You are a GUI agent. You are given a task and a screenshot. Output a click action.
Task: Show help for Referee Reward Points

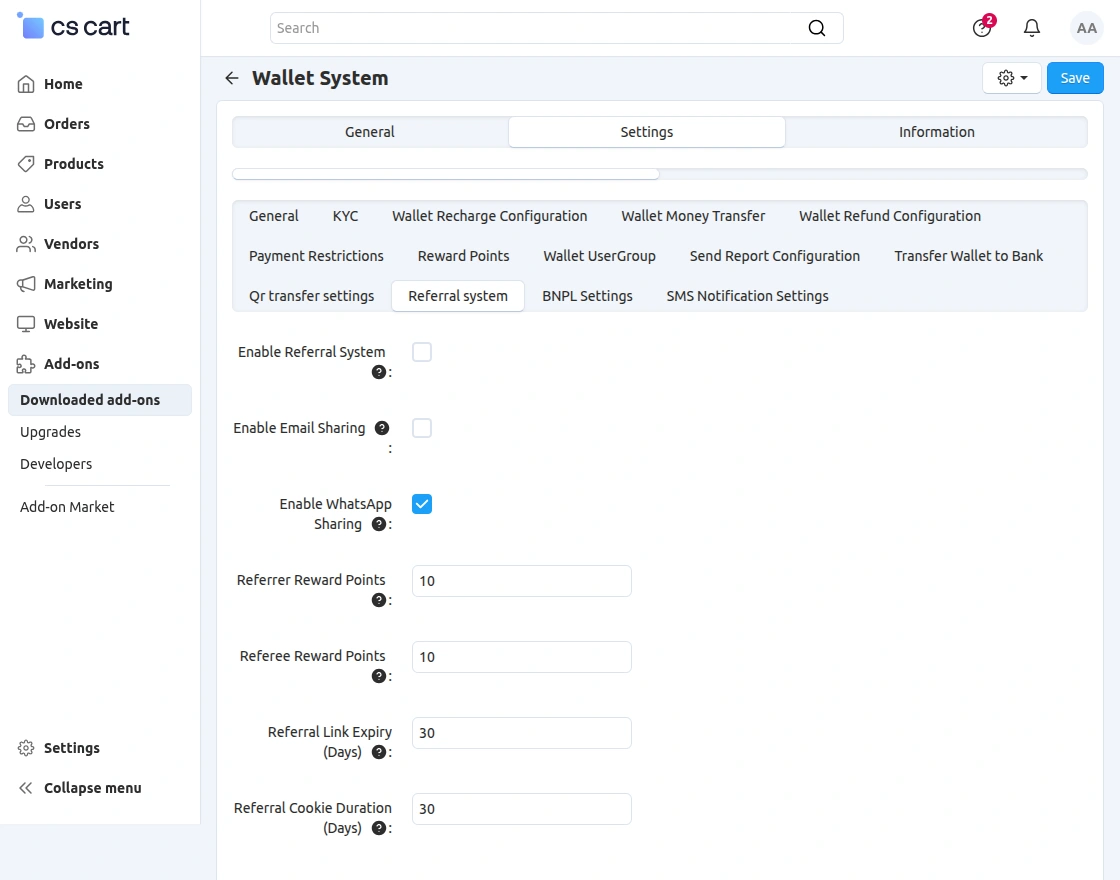[x=379, y=676]
